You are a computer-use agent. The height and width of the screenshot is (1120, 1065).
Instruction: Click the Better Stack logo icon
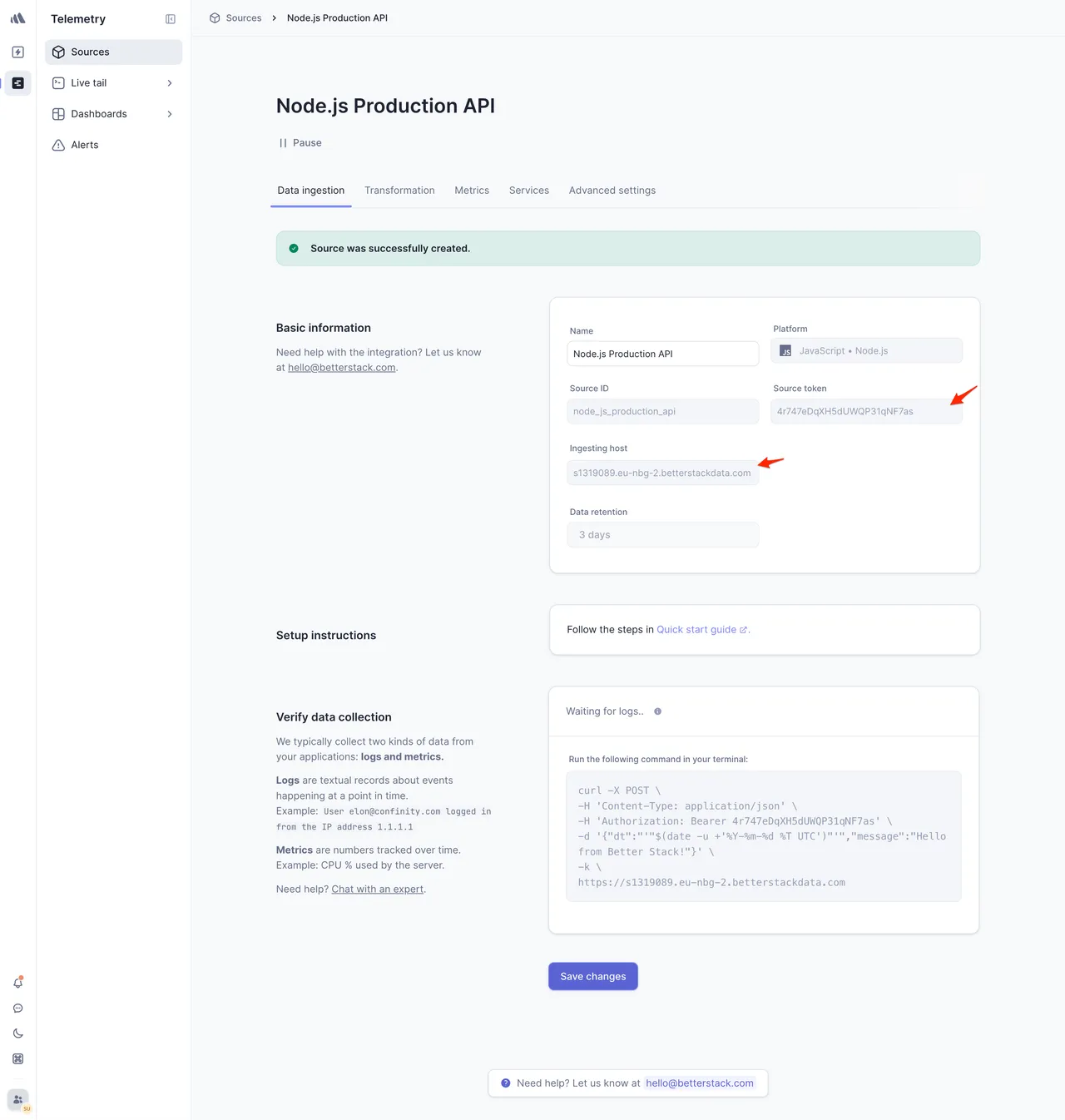coord(17,17)
